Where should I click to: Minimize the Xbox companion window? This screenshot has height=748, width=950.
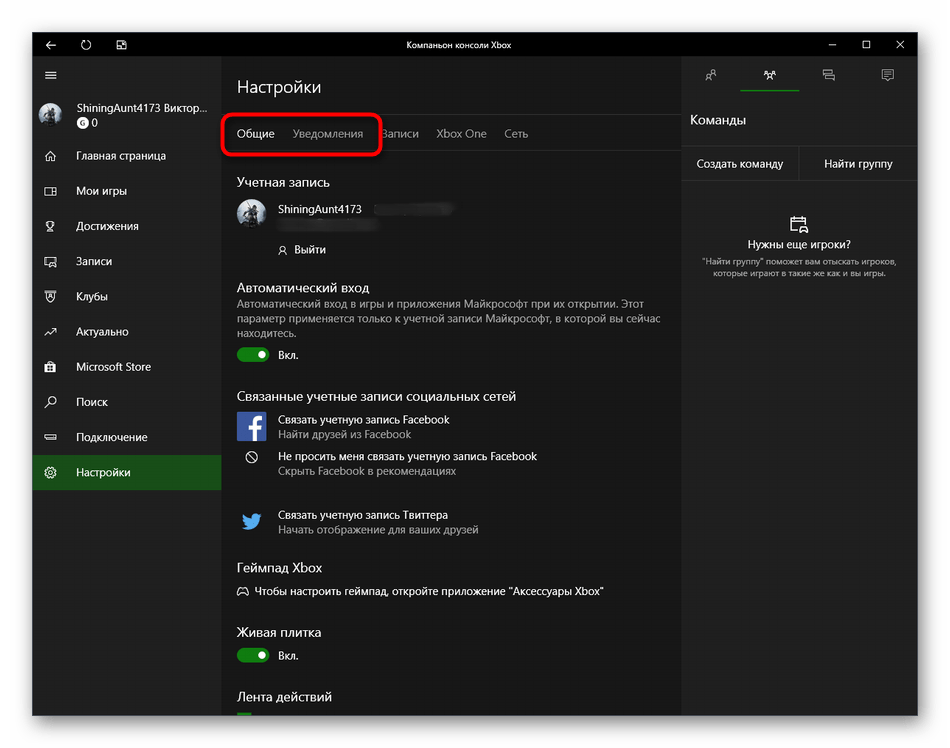pos(832,45)
